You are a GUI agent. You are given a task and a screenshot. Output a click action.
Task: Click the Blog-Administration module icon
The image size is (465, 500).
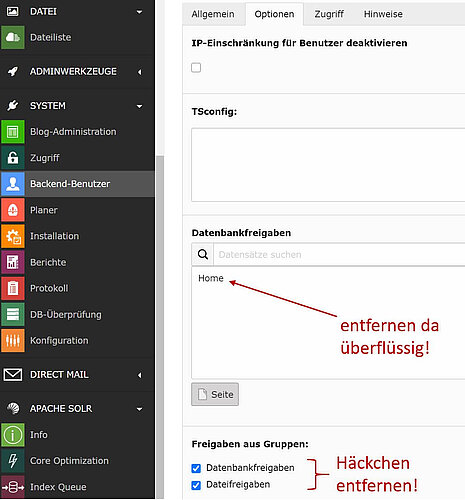tap(13, 132)
